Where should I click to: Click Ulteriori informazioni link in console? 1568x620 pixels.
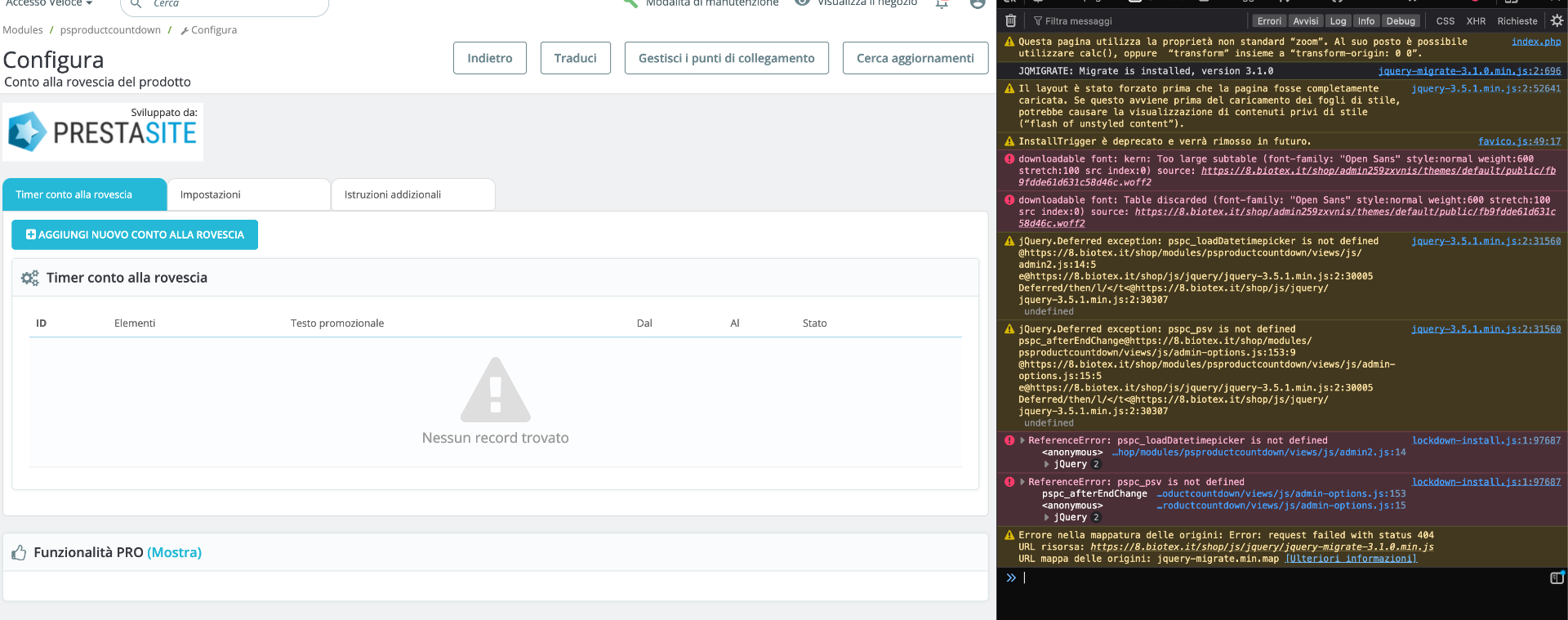[x=1351, y=559]
